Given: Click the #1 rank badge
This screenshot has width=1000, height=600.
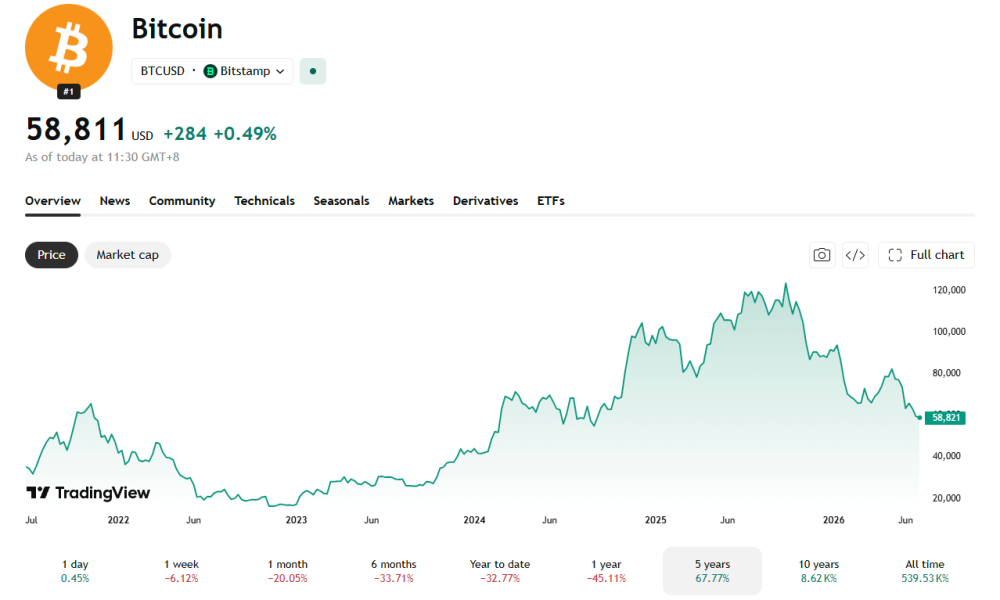Looking at the screenshot, I should 69,92.
